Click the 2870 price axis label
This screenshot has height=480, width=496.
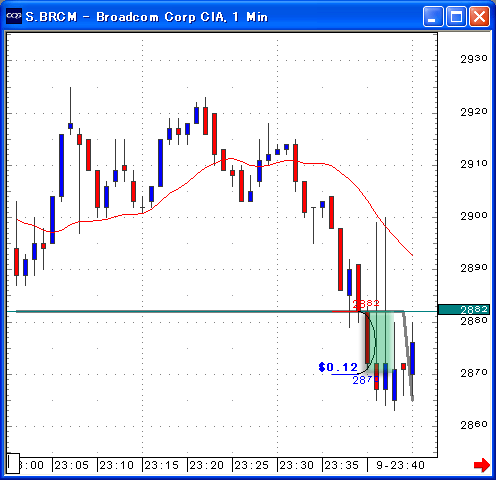tap(474, 373)
